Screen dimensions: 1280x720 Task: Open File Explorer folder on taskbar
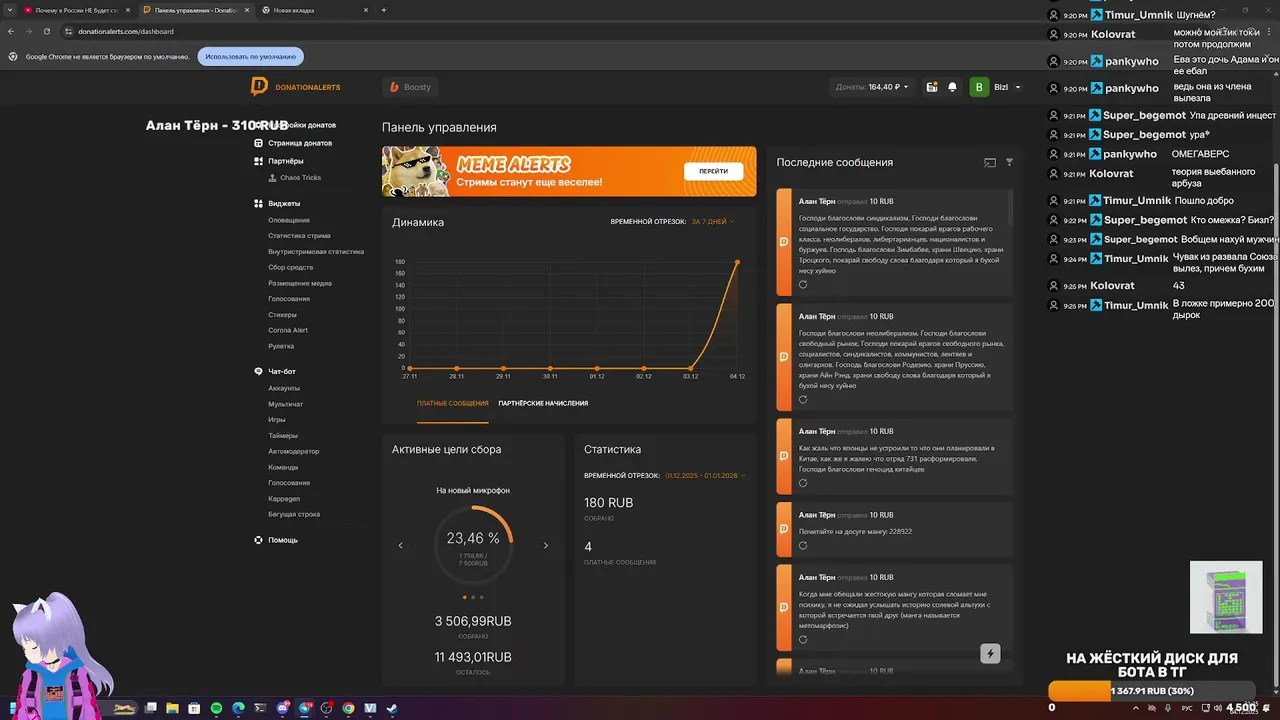click(172, 708)
